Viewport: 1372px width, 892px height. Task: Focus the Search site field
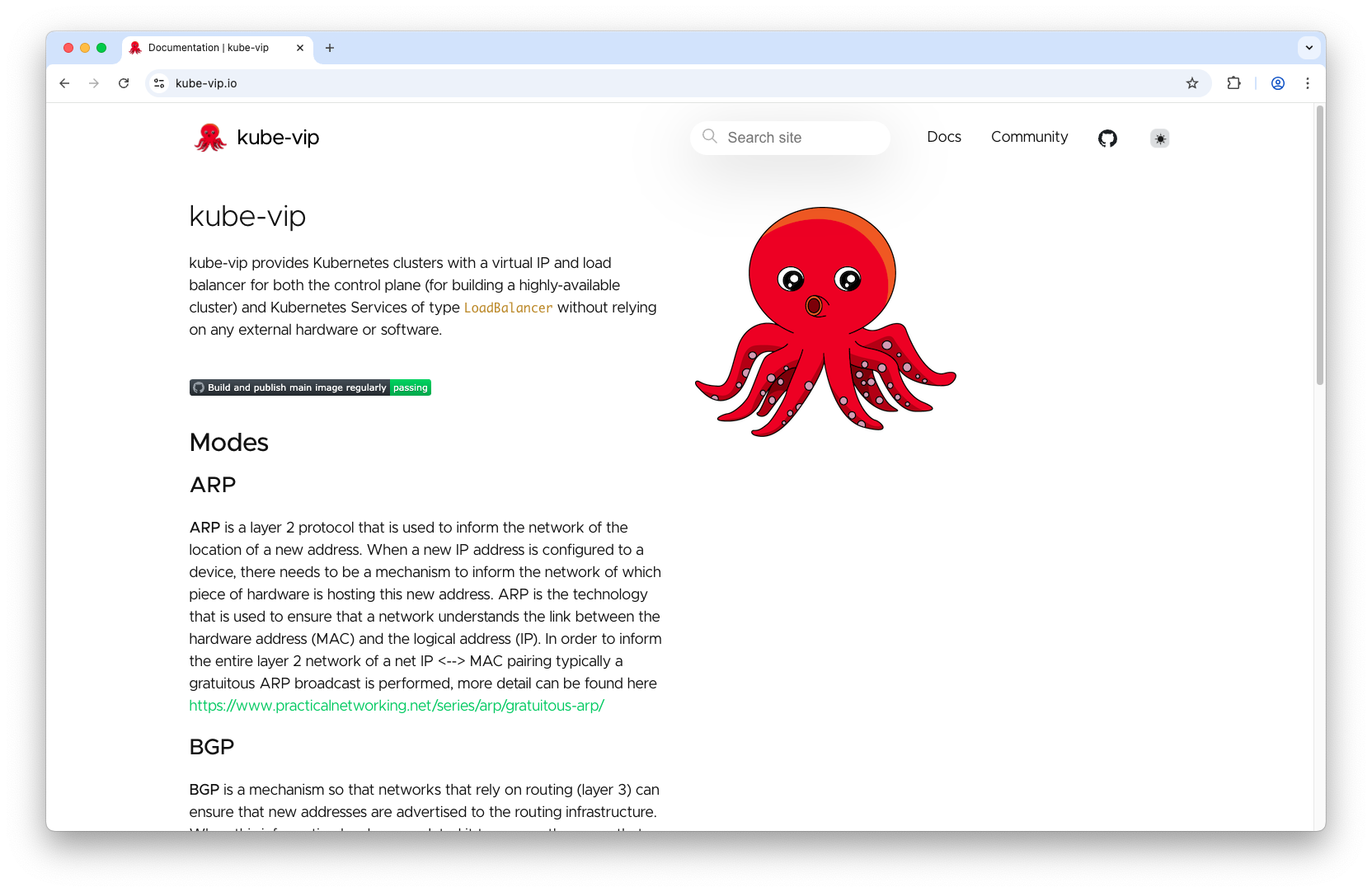coord(790,138)
